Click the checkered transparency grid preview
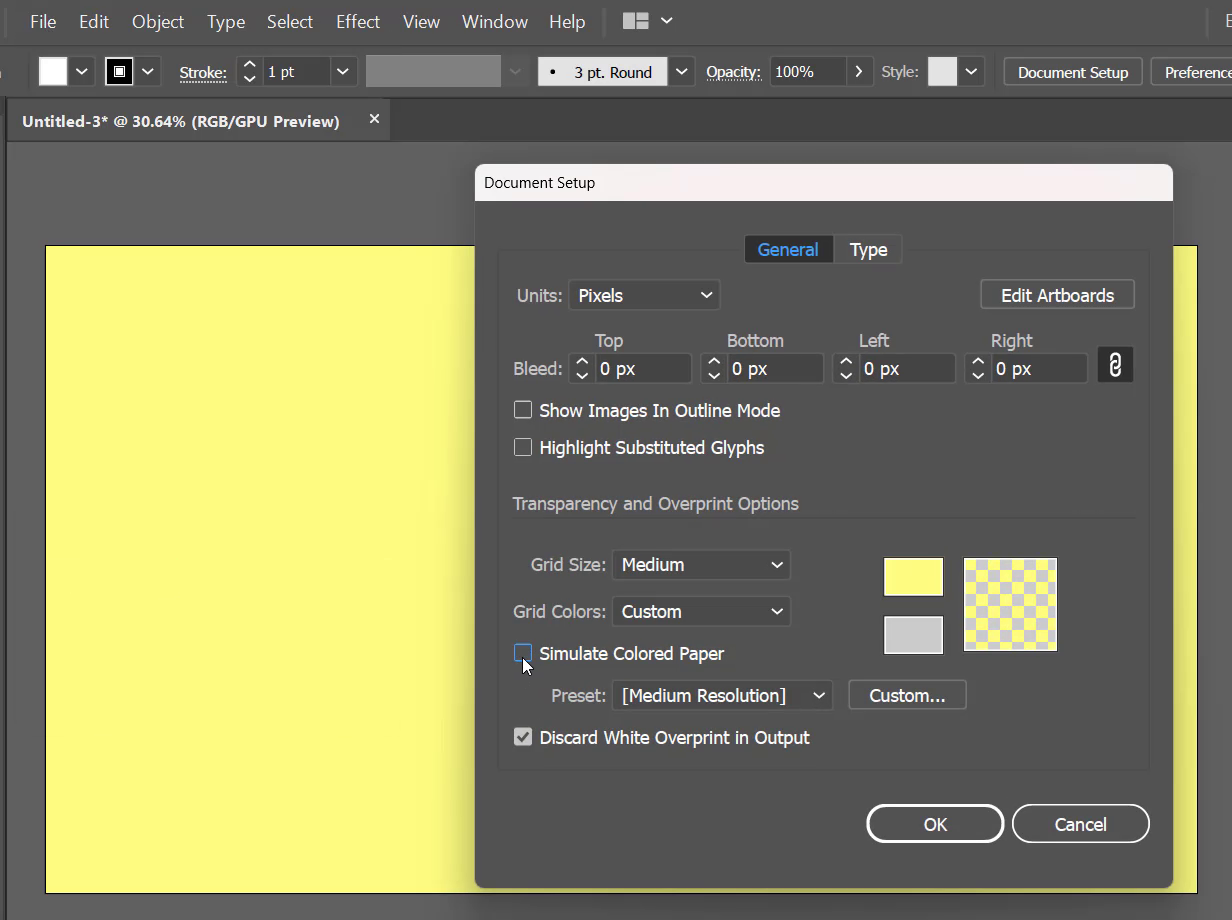 1009,604
